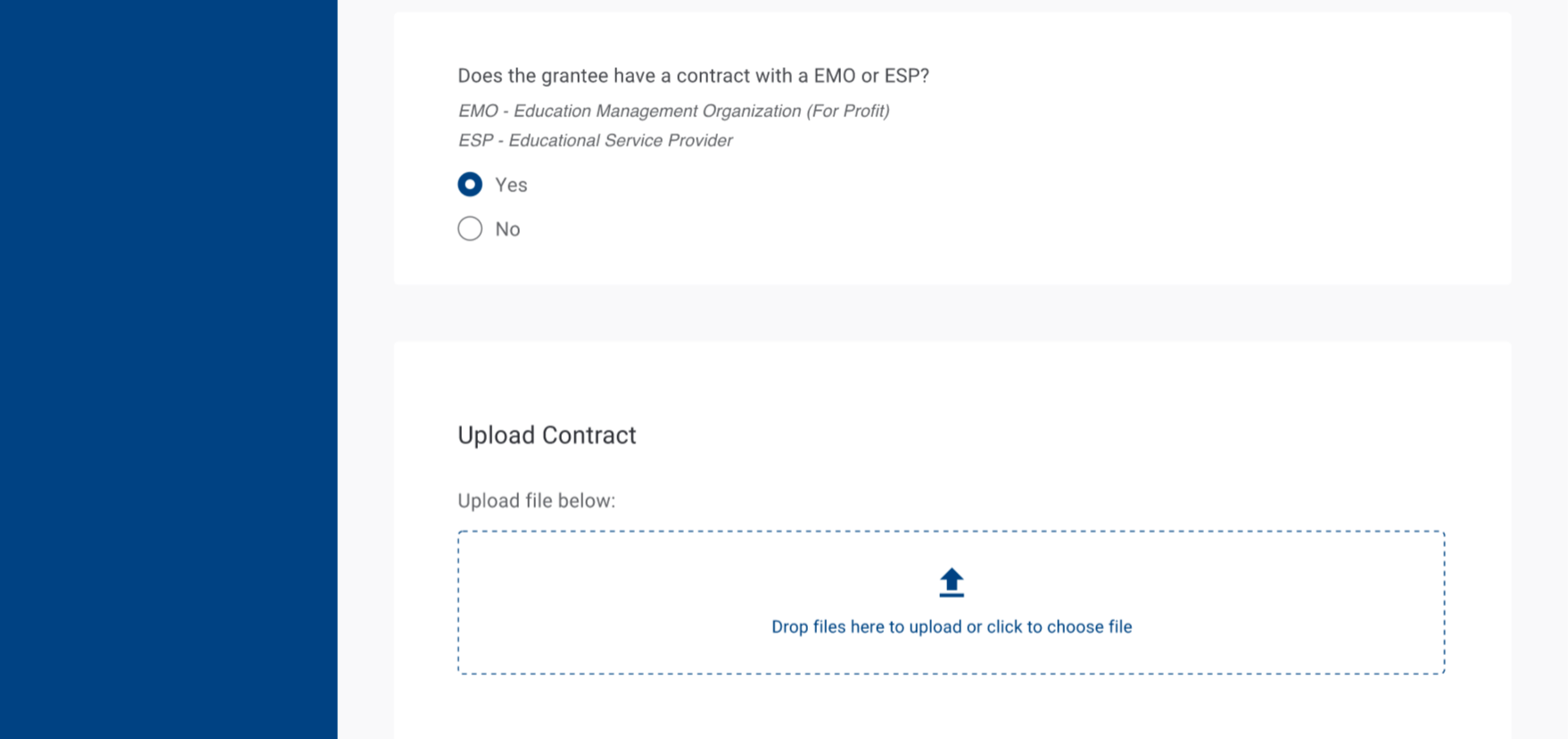Click the EMO or ESP contract question text

click(x=693, y=76)
